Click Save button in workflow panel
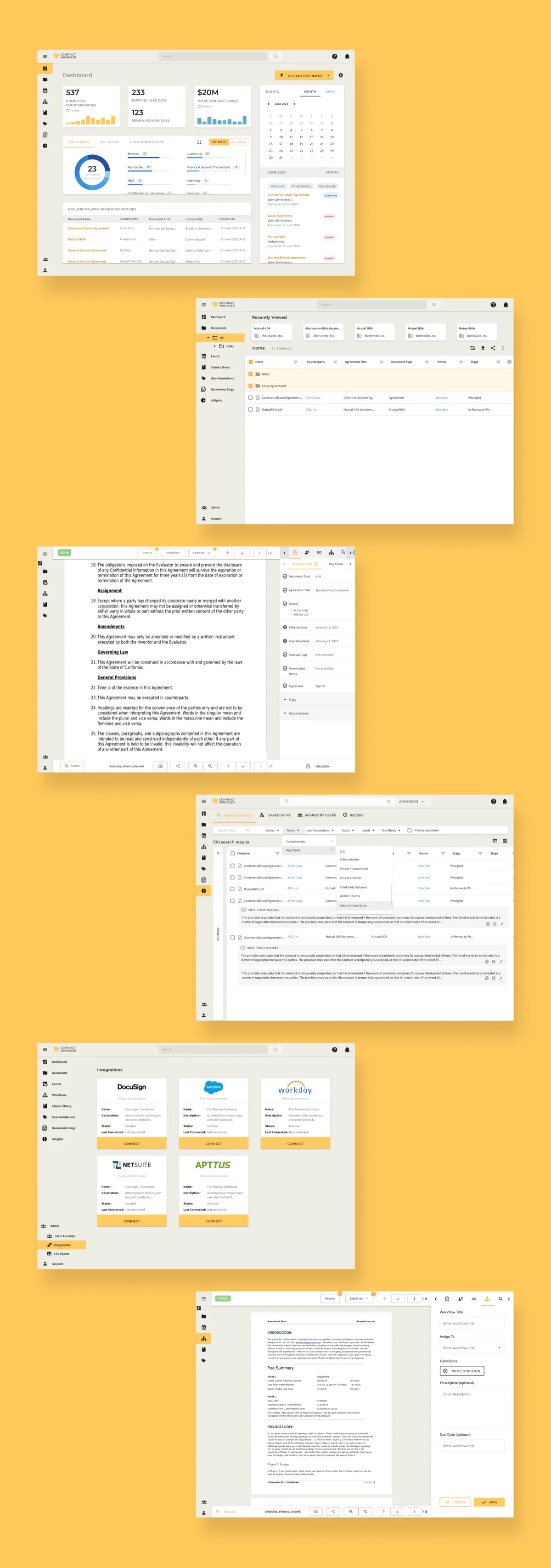 [x=489, y=1502]
